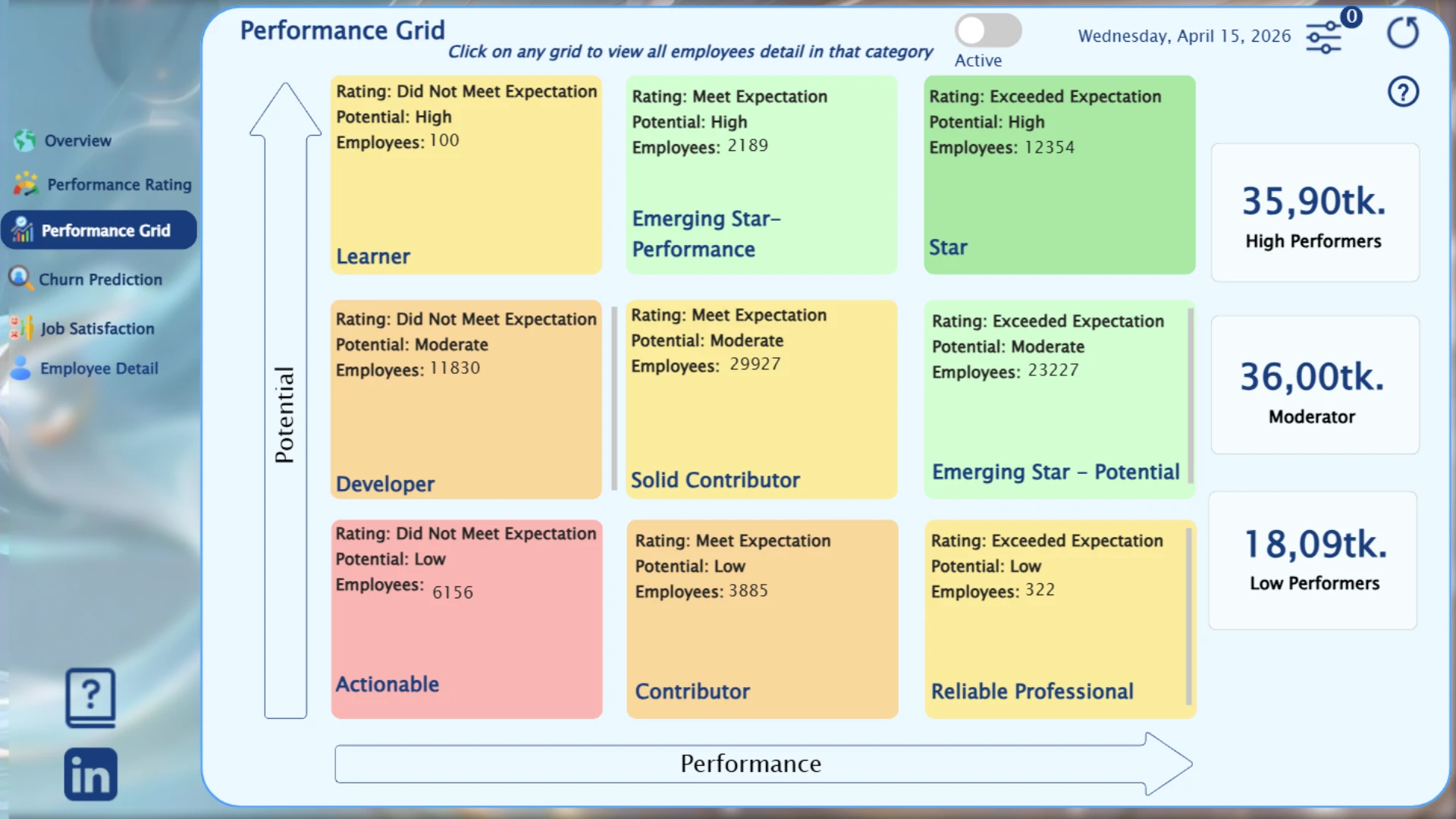Click the Overview globe icon
The height and width of the screenshot is (819, 1456).
tap(24, 140)
